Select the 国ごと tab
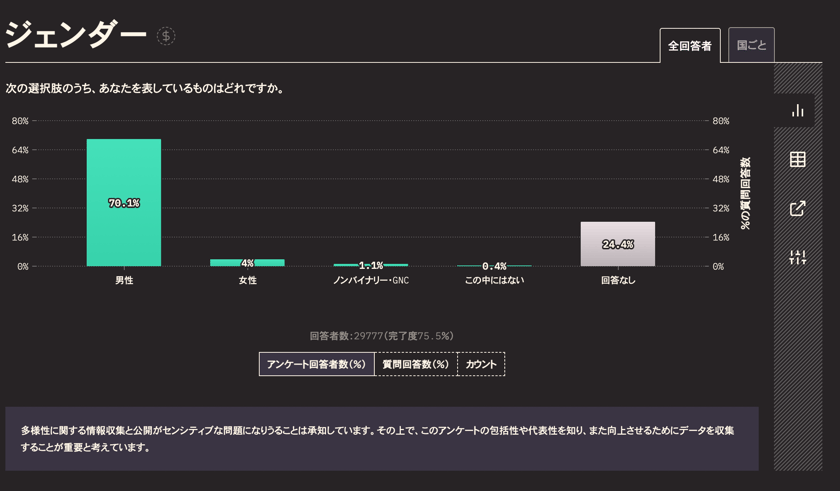840x491 pixels. pos(752,45)
